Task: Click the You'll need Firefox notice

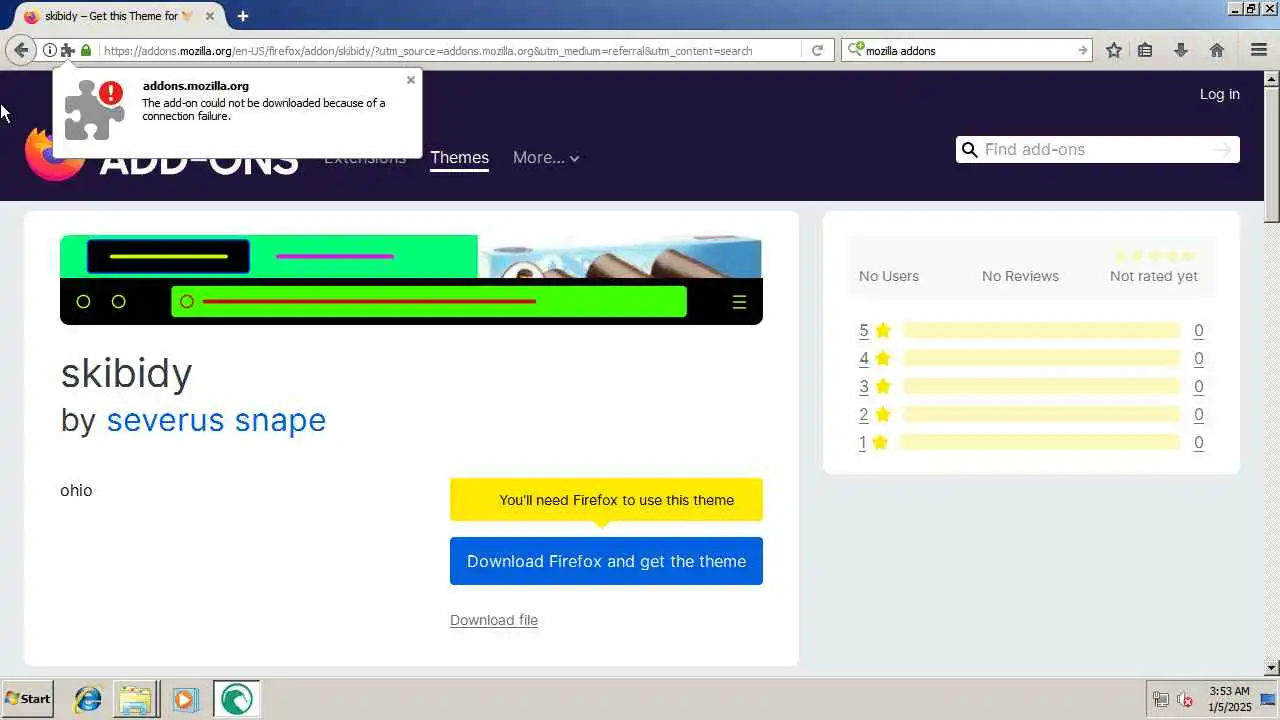Action: (606, 500)
